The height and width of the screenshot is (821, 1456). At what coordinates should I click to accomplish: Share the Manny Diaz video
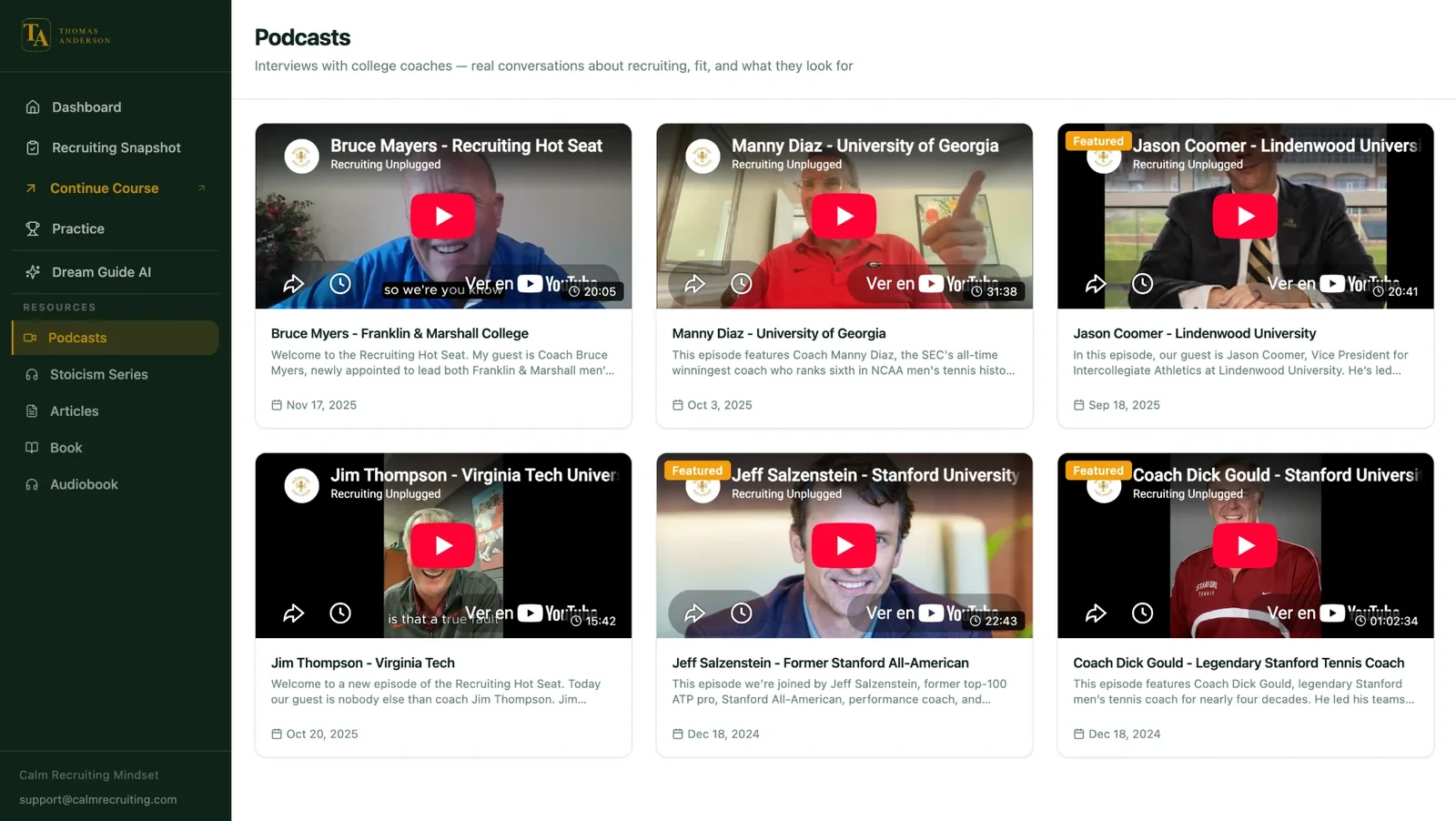point(695,284)
